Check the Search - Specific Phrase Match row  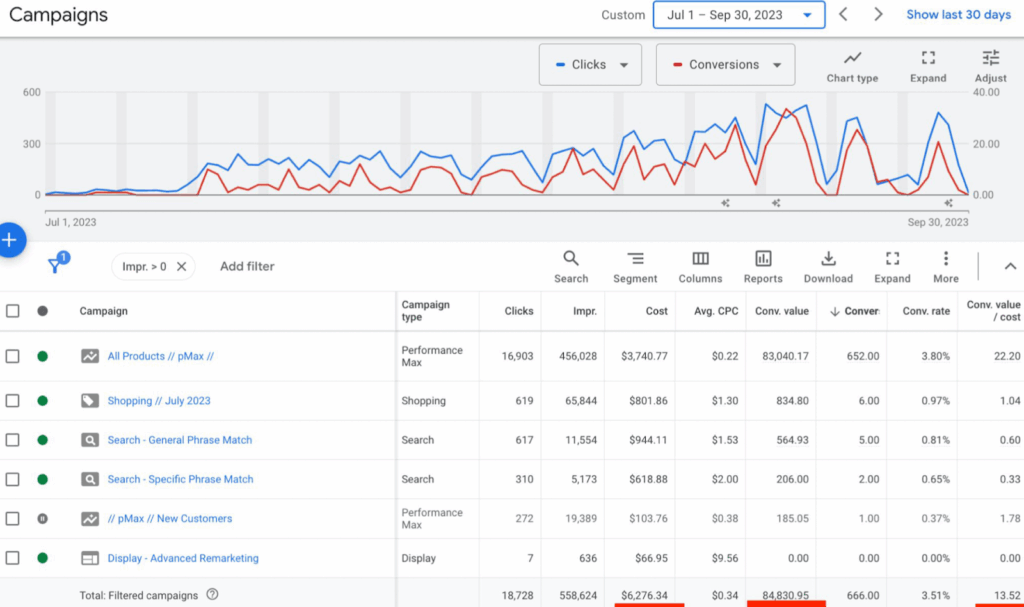coord(12,479)
